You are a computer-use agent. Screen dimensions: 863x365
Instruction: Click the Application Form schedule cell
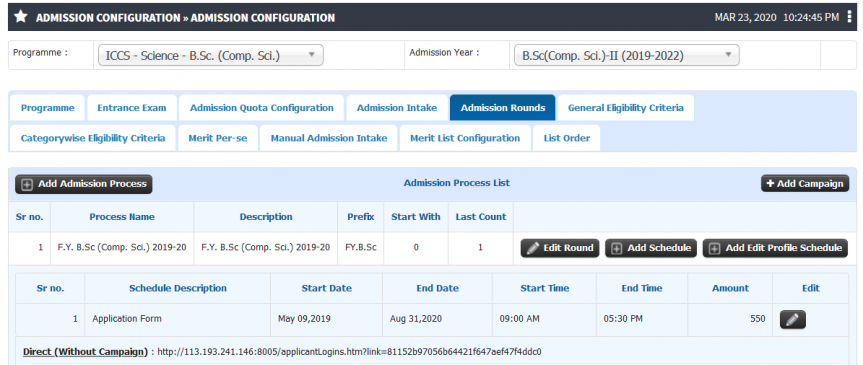(x=178, y=319)
